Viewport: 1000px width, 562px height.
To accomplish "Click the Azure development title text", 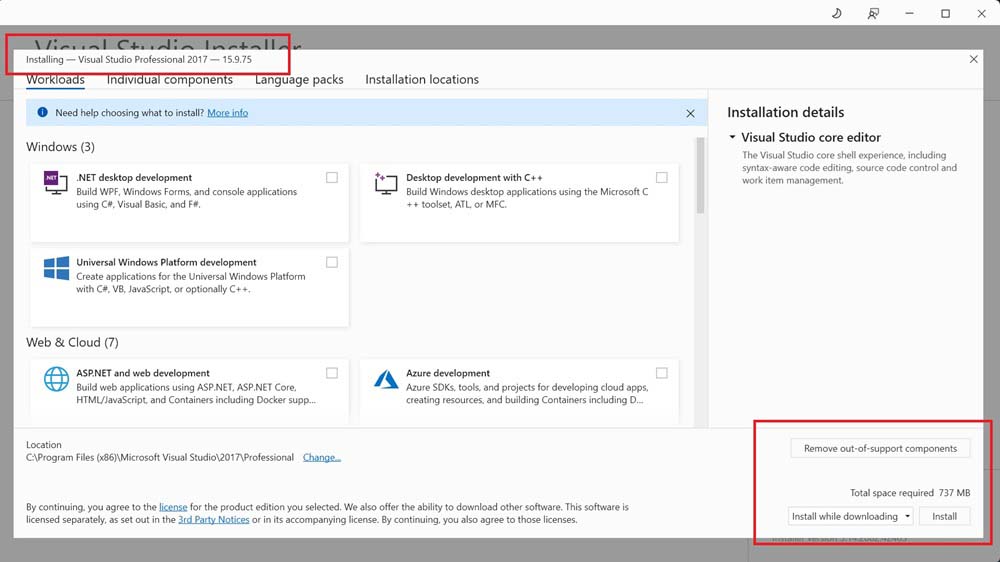I will pyautogui.click(x=448, y=373).
